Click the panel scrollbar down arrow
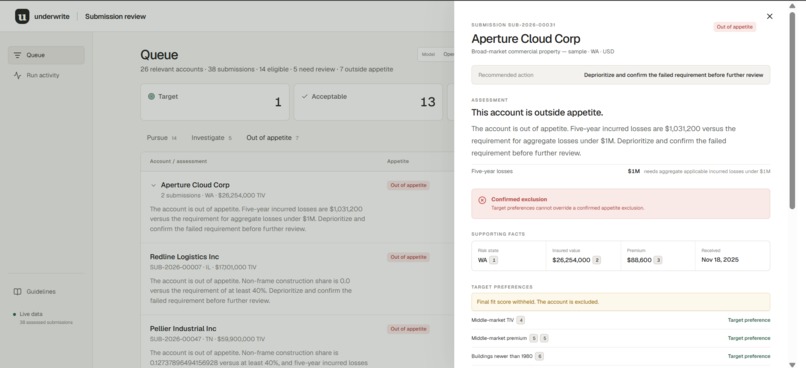 coord(792,364)
